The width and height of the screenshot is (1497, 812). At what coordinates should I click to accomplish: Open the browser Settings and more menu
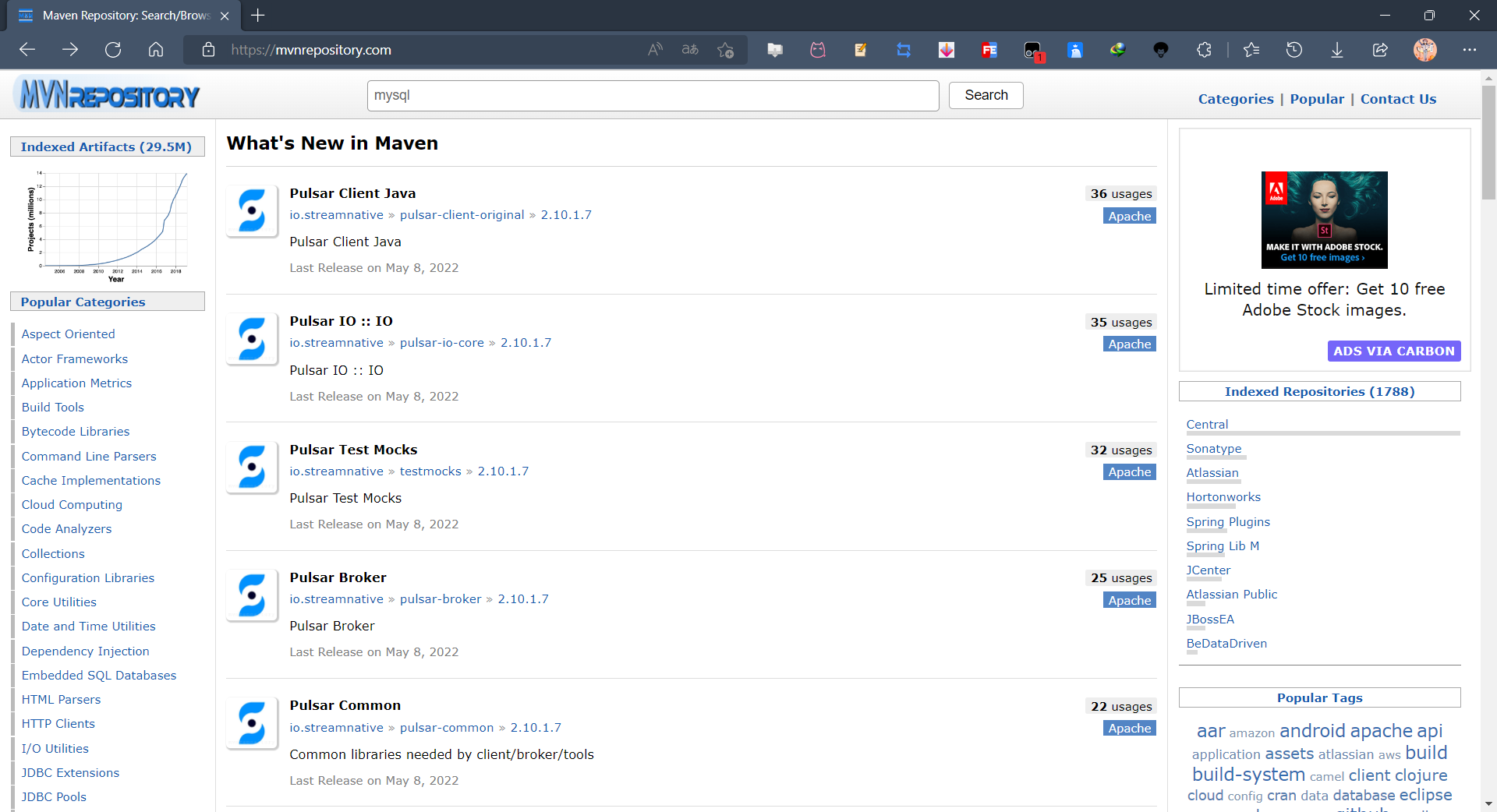1470,50
